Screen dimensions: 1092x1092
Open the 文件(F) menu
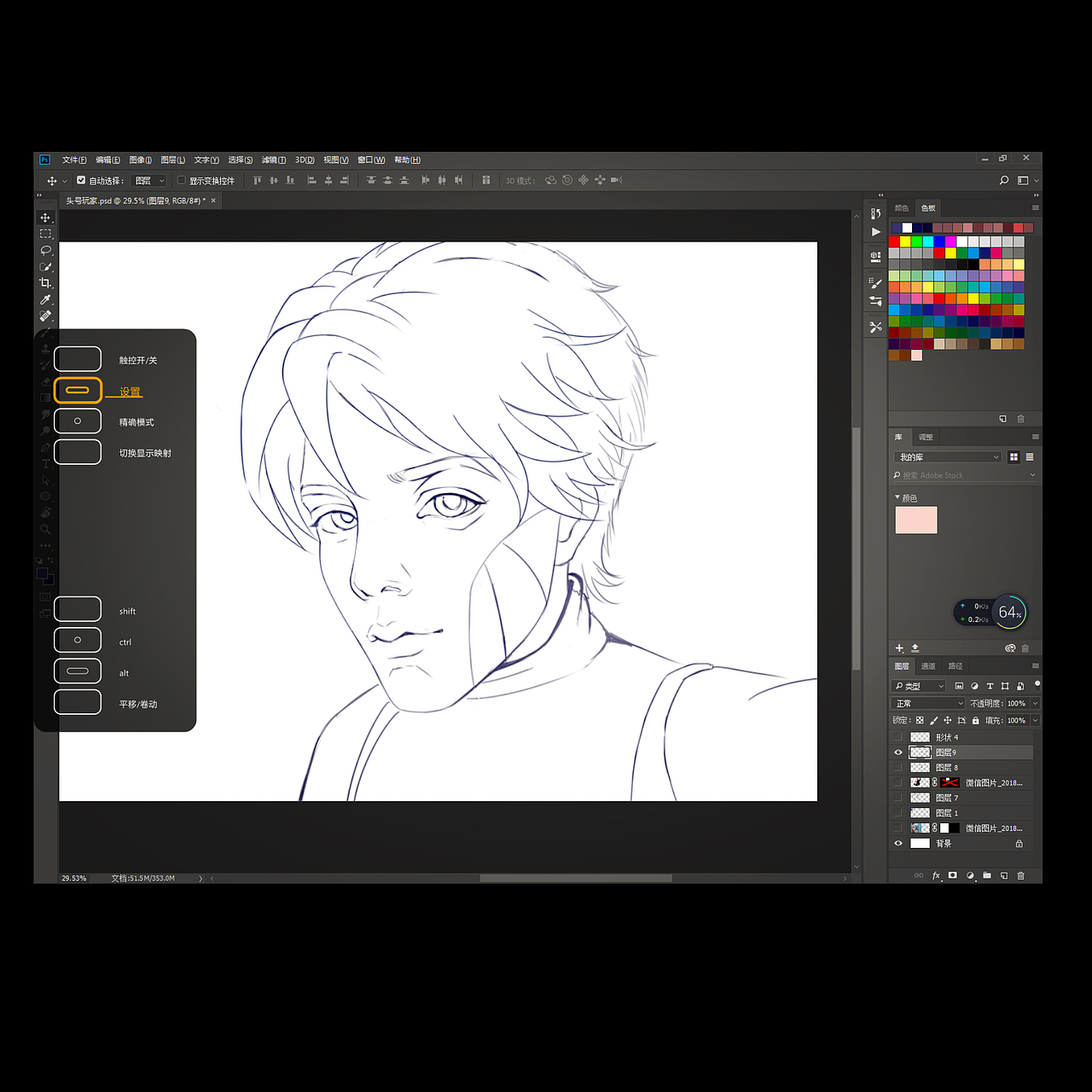click(74, 160)
